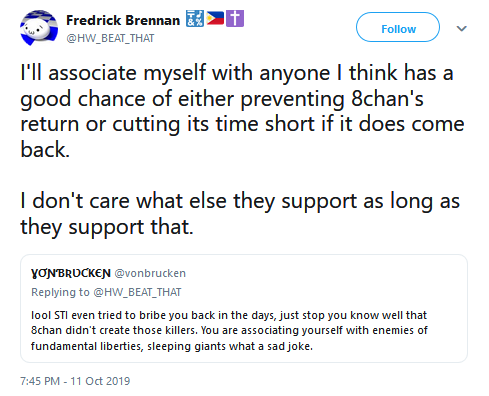The height and width of the screenshot is (396, 489).
Task: Open the quoted tweet text starting 'lool STI'
Action: [x=229, y=331]
